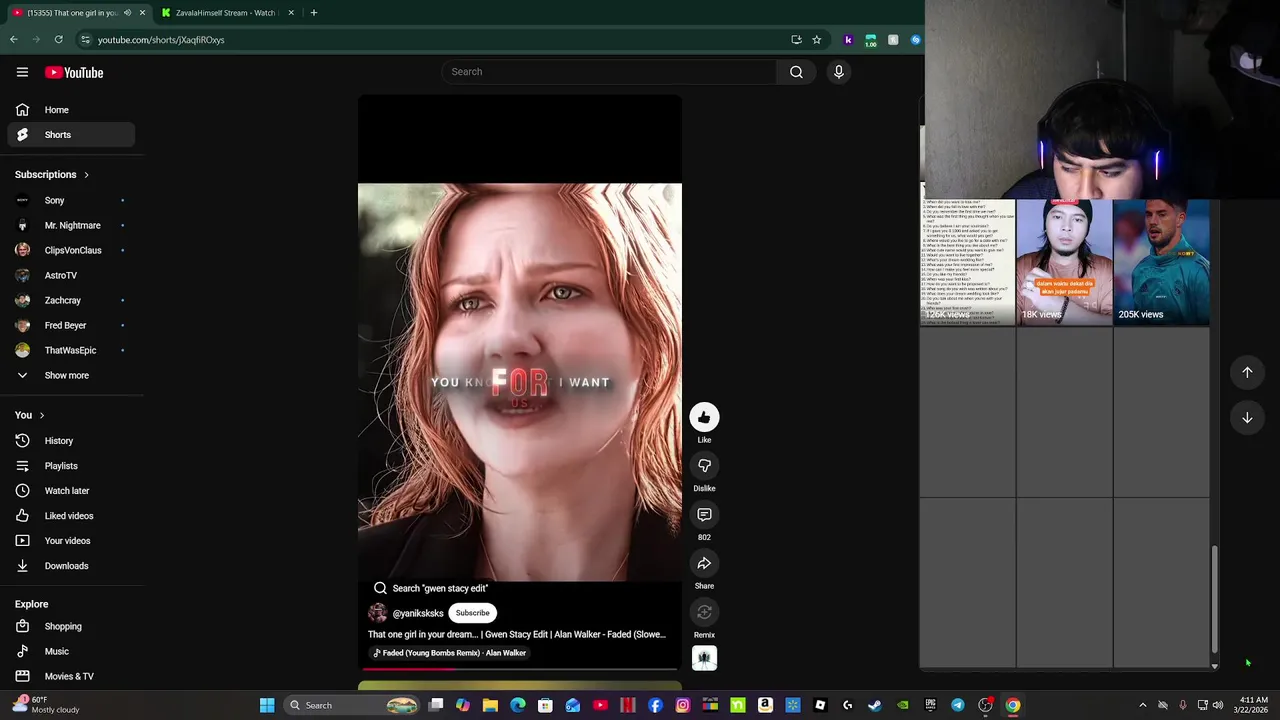Screen dimensions: 1280x720
Task: Select the YouTube "That one girl" tab
Action: point(70,13)
